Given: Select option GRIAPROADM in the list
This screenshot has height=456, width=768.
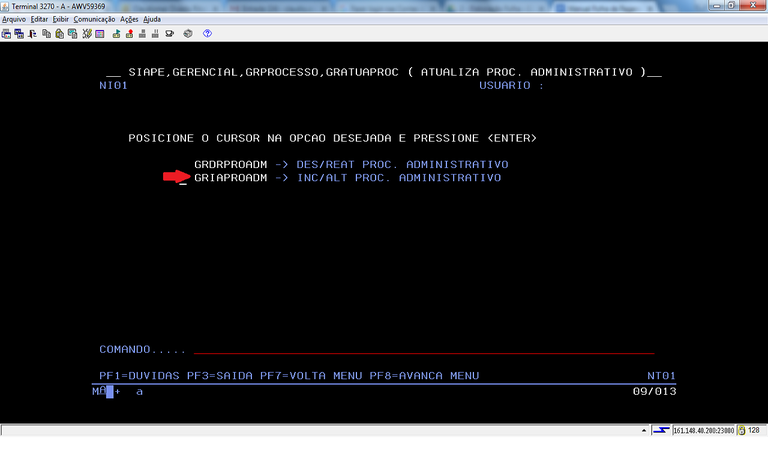Looking at the screenshot, I should pos(231,178).
